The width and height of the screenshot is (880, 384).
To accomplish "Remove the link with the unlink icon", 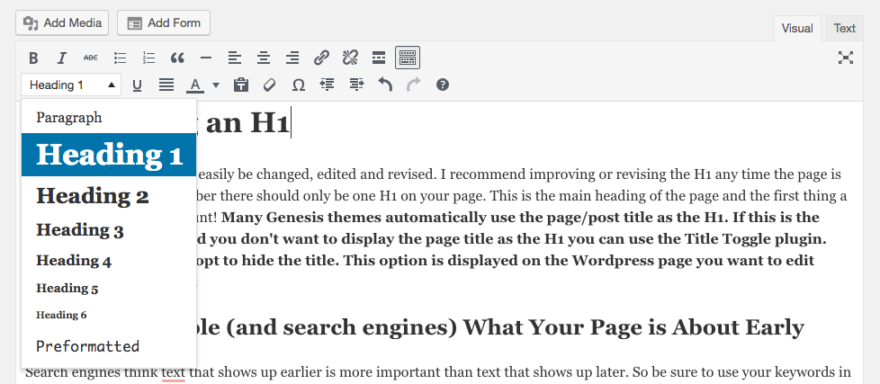I will [x=350, y=58].
